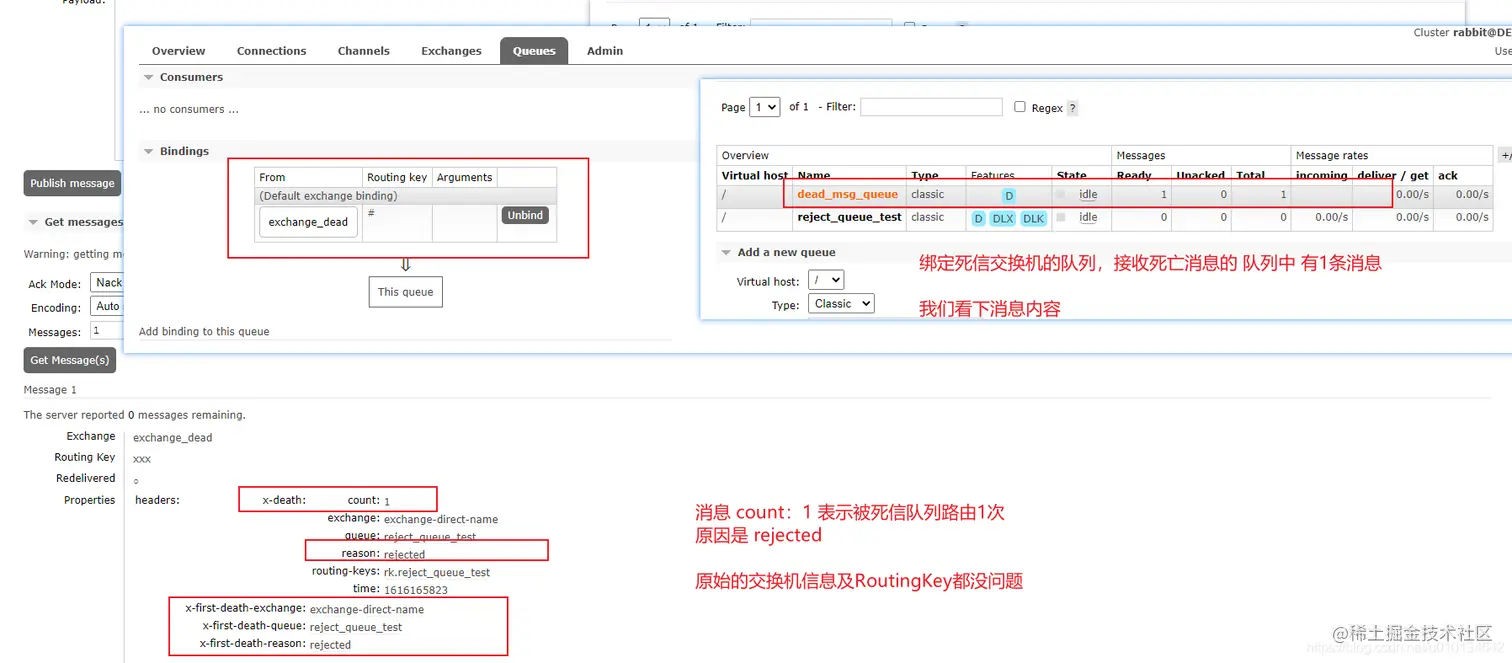The width and height of the screenshot is (1512, 663).
Task: Sort queues by deliver / get column
Action: (x=1393, y=175)
